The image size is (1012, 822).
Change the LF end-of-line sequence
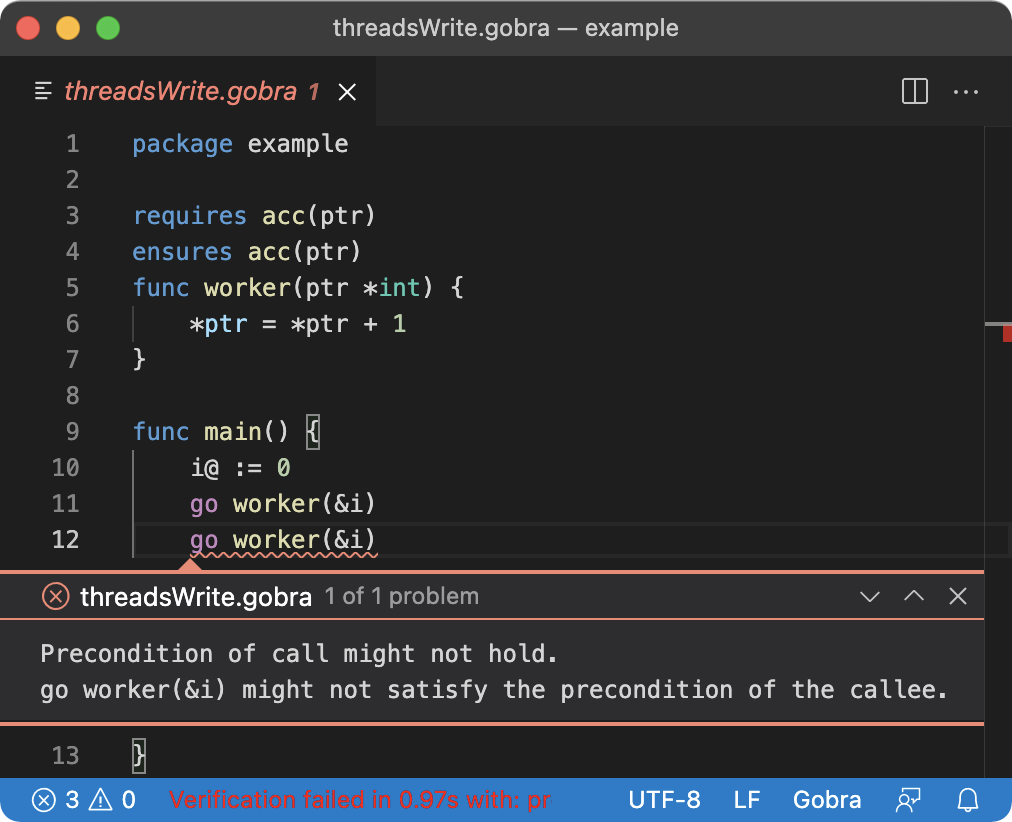[x=747, y=800]
